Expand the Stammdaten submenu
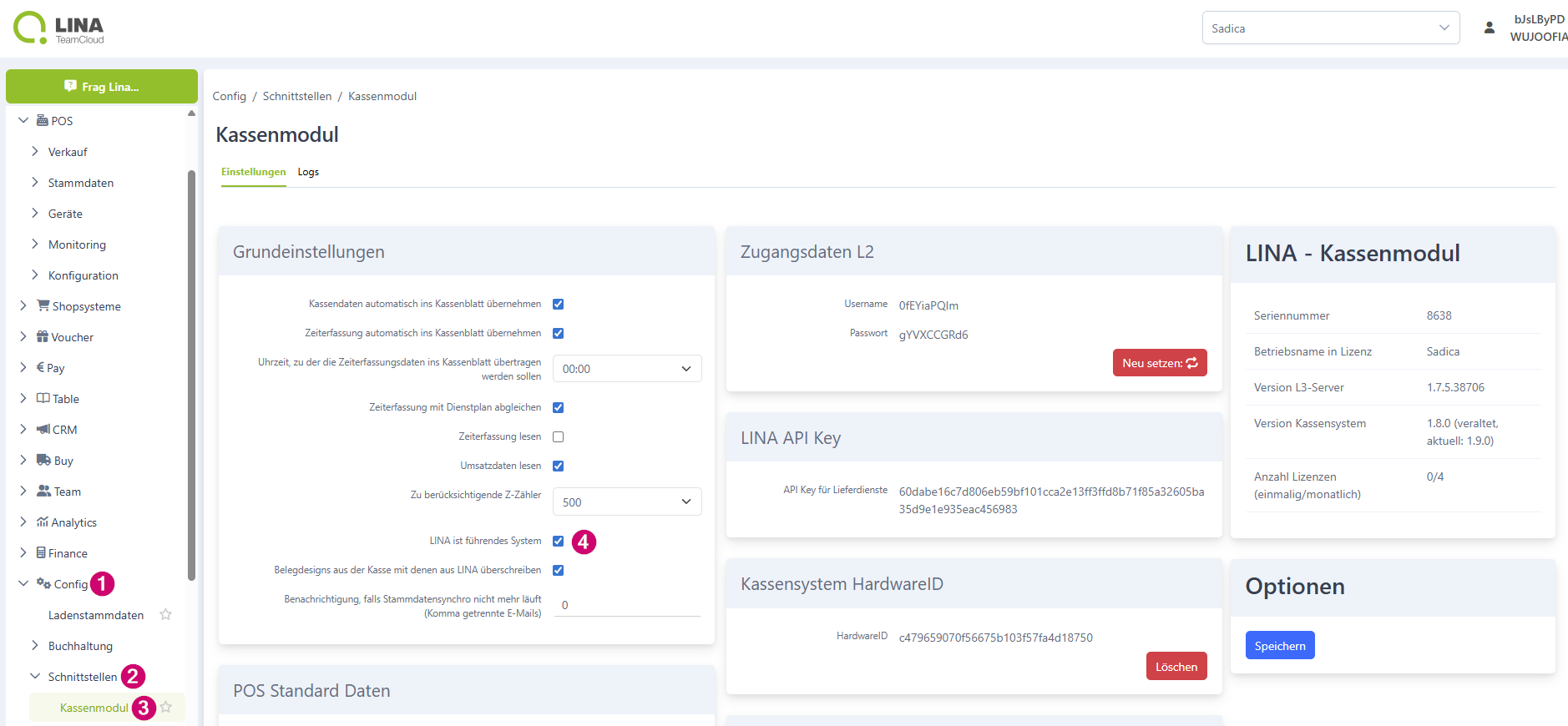Viewport: 1568px width, 726px height. (x=35, y=182)
